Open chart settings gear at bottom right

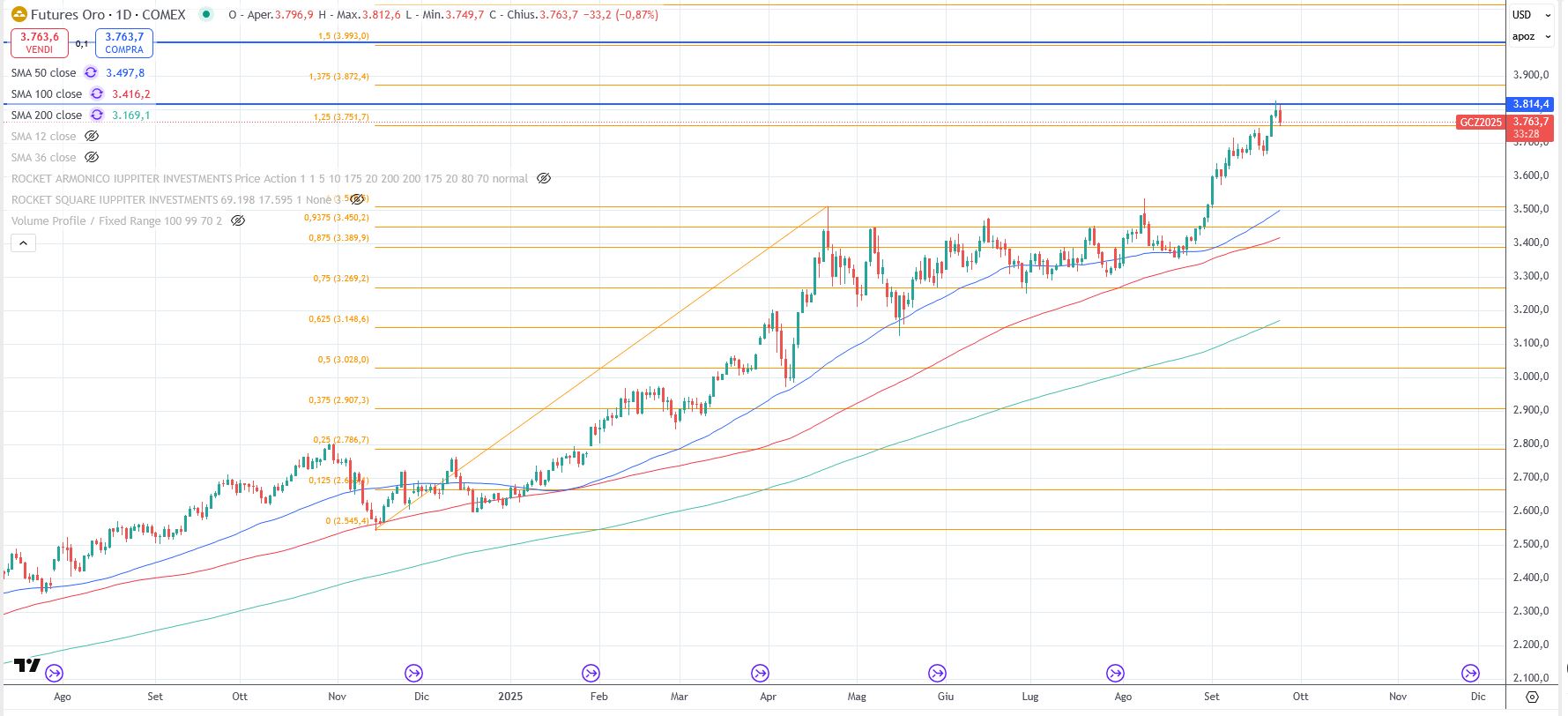tap(1532, 697)
